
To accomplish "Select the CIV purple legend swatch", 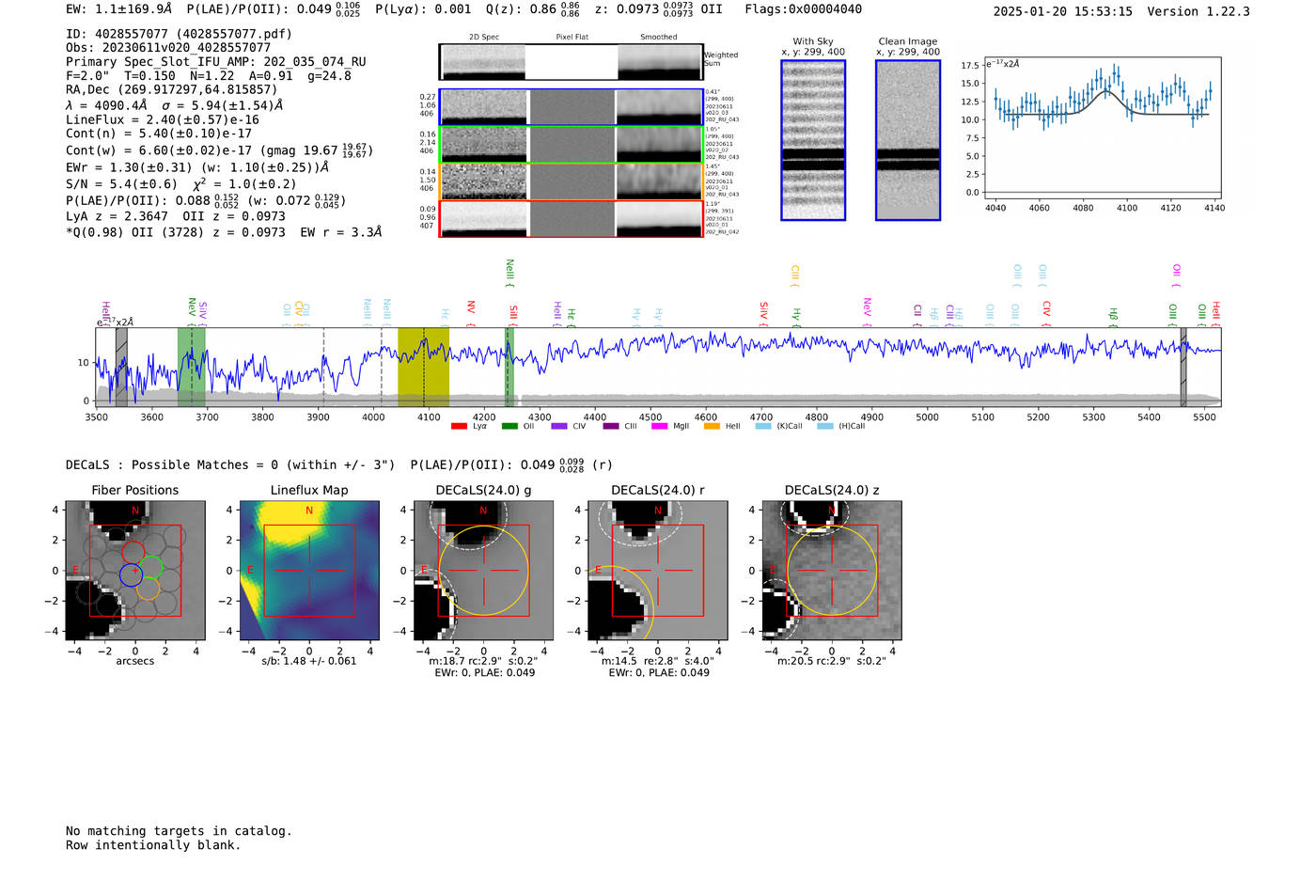I will tap(559, 426).
